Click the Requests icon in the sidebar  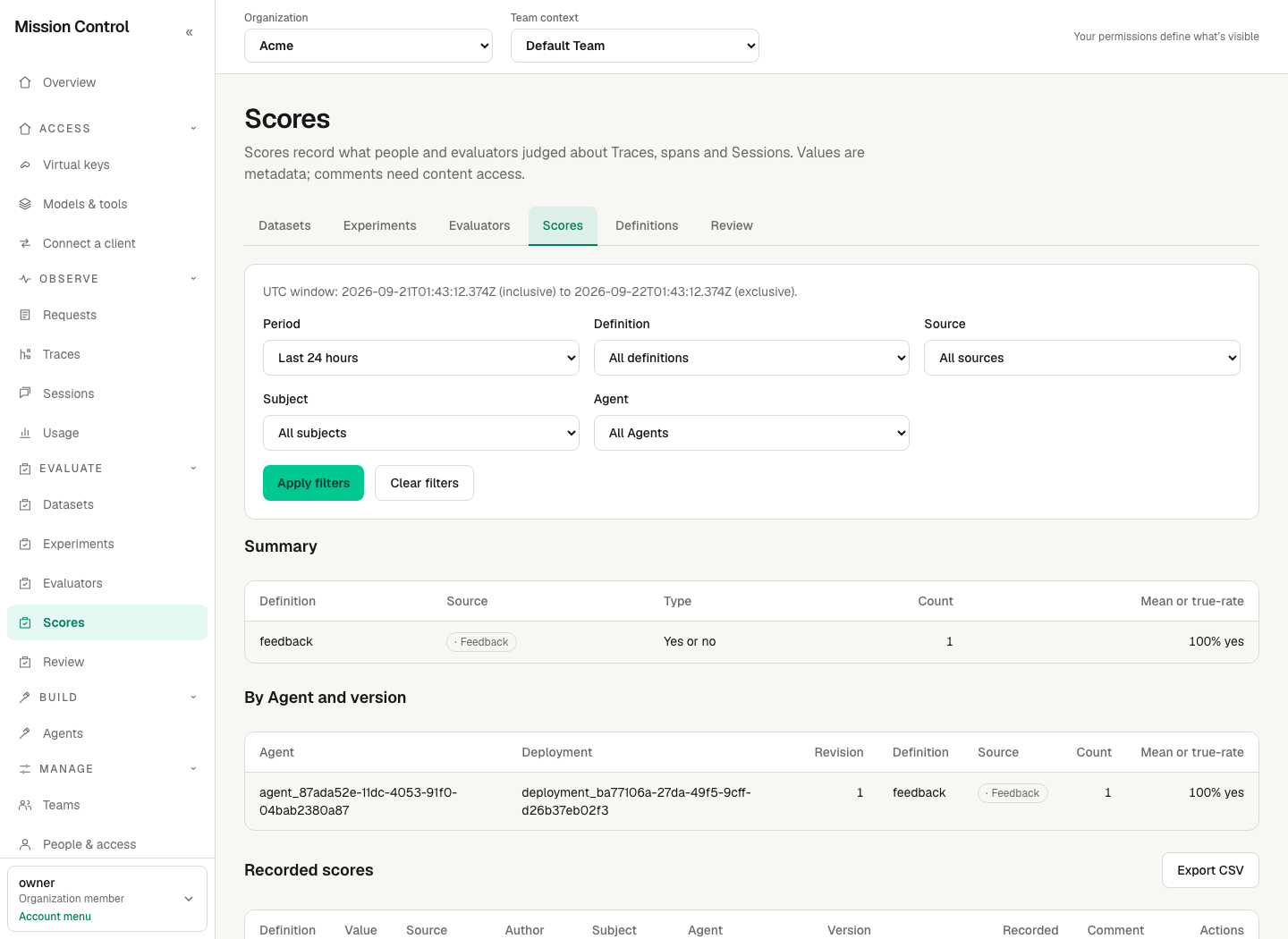point(25,315)
